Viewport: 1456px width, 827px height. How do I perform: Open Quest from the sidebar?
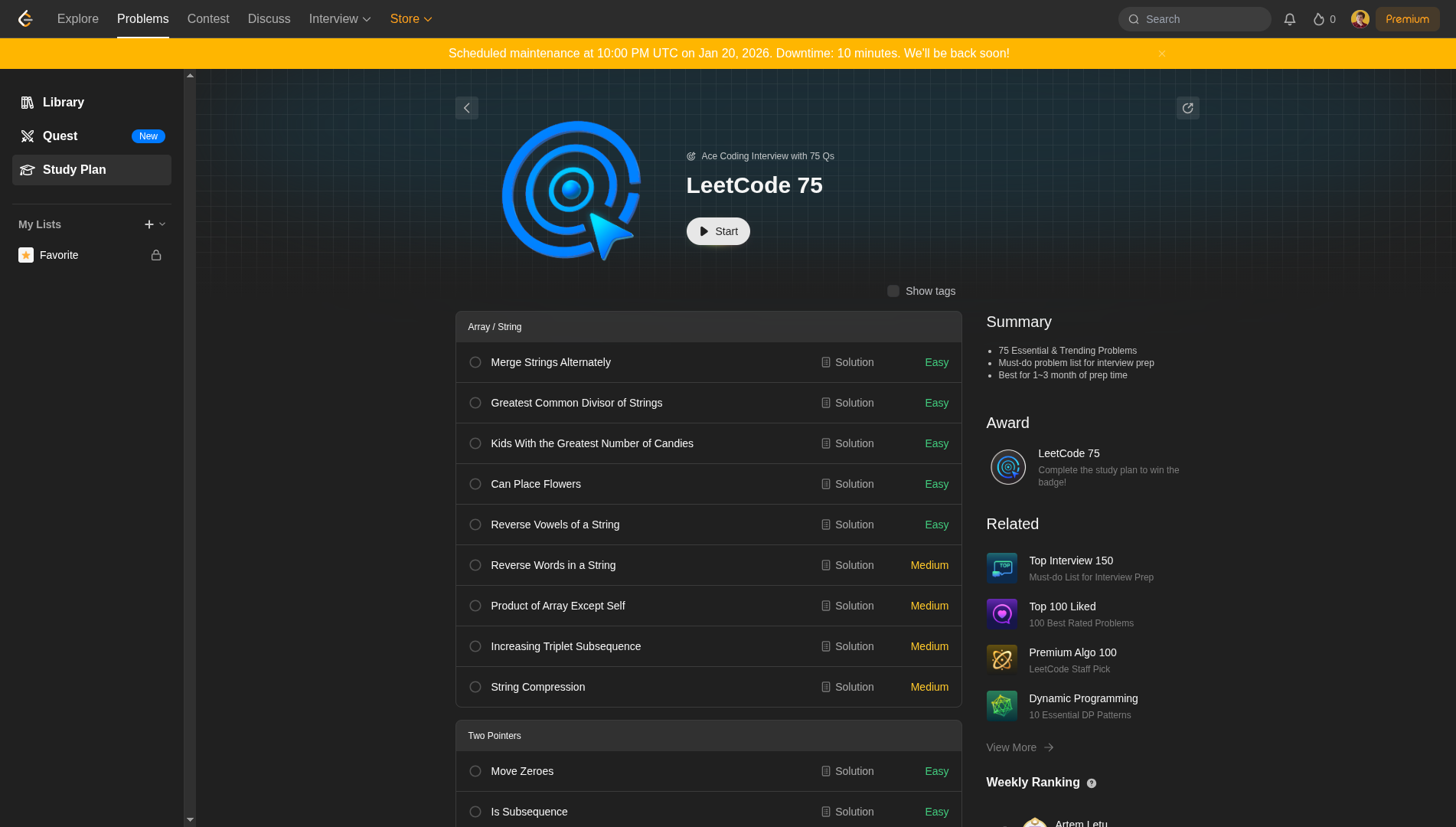click(60, 136)
